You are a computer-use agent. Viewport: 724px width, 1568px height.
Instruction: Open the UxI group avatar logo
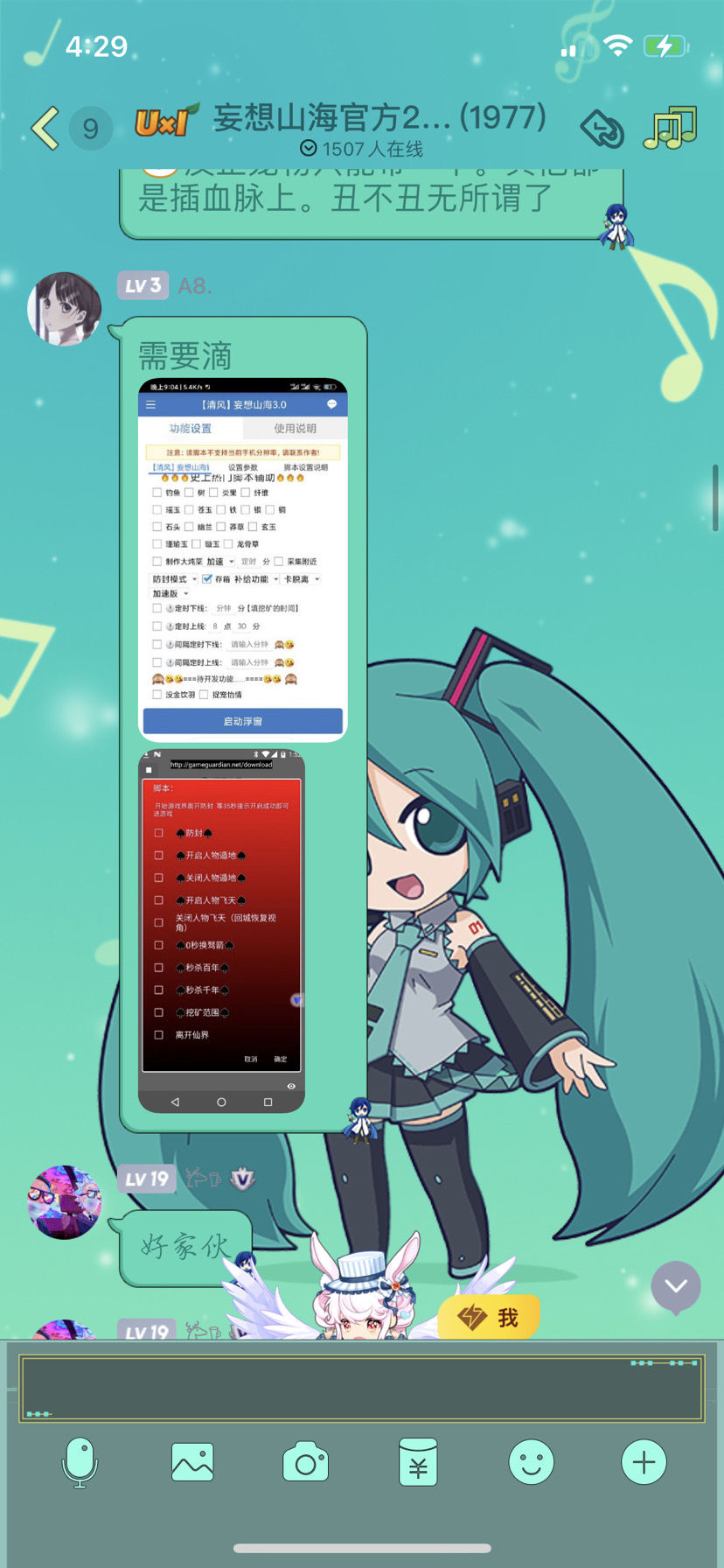coord(166,122)
